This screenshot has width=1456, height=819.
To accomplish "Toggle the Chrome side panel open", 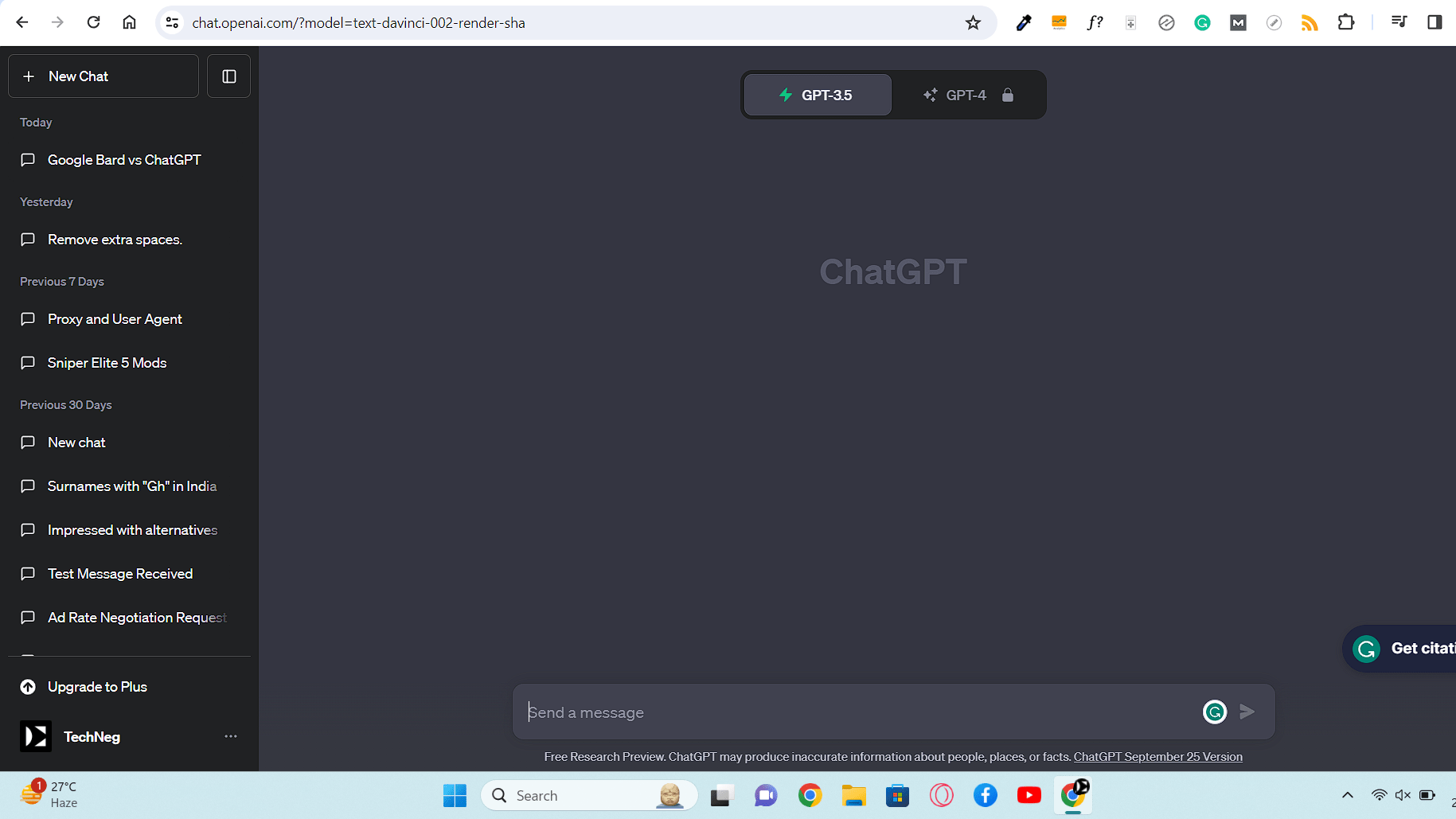I will 1435,22.
